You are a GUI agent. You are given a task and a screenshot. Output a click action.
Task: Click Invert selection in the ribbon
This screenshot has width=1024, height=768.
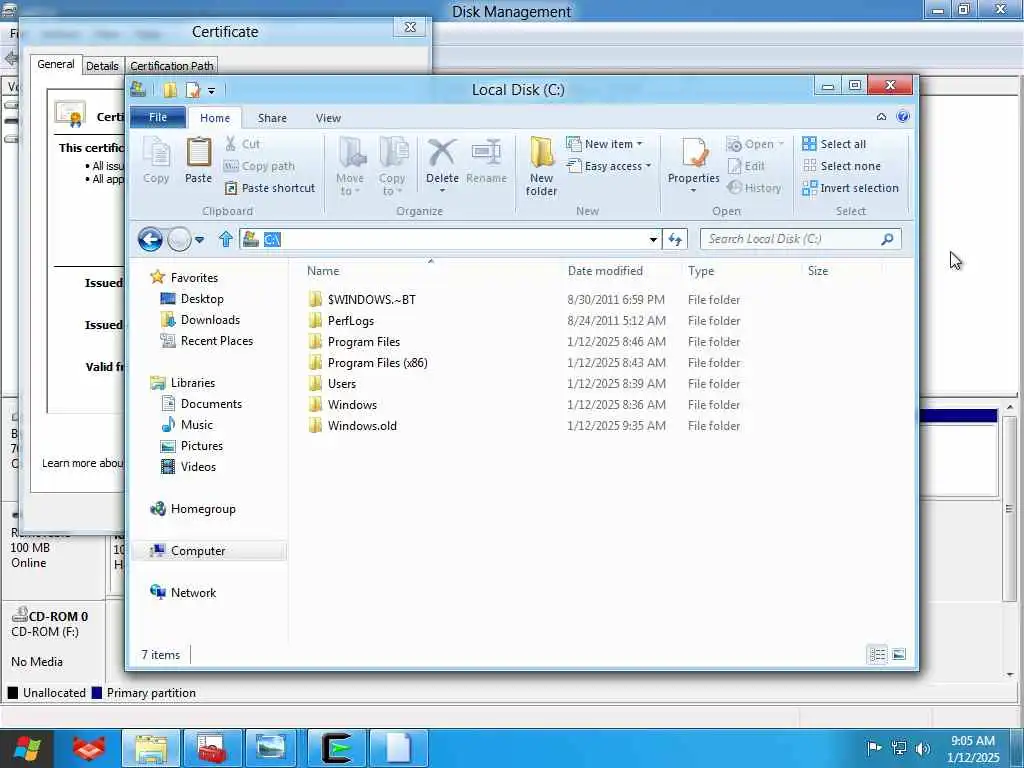pyautogui.click(x=851, y=188)
